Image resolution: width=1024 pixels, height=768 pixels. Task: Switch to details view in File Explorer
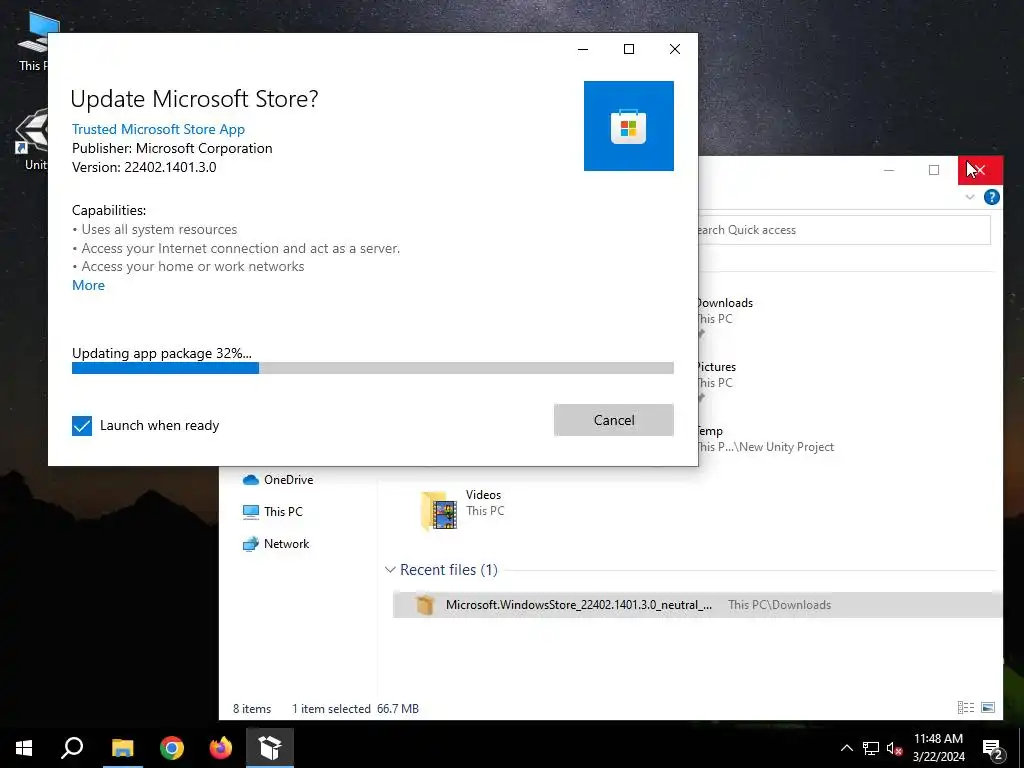tap(966, 707)
